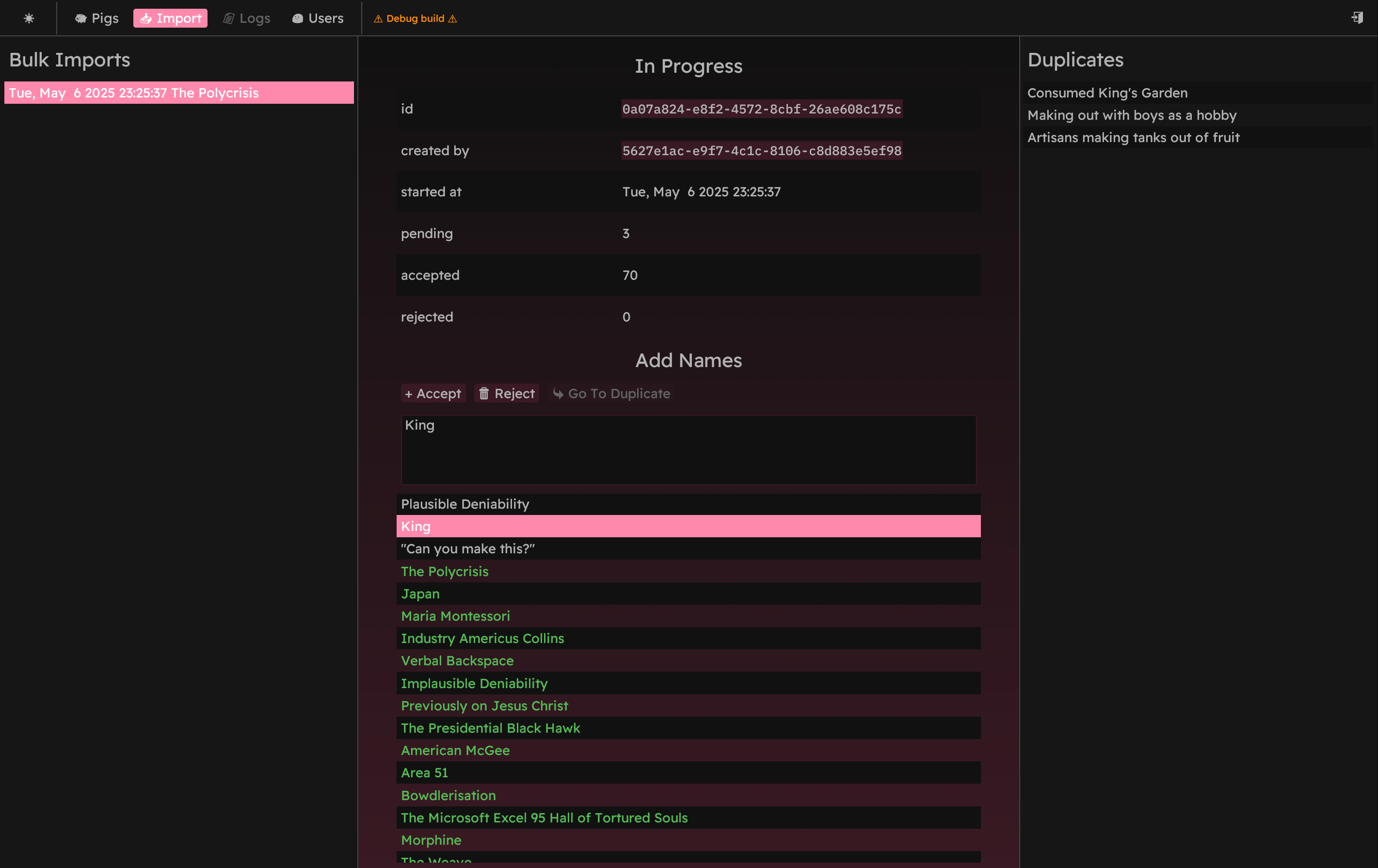Select Microsoft Excel 95 Hall of Tortured Souls row

[689, 818]
